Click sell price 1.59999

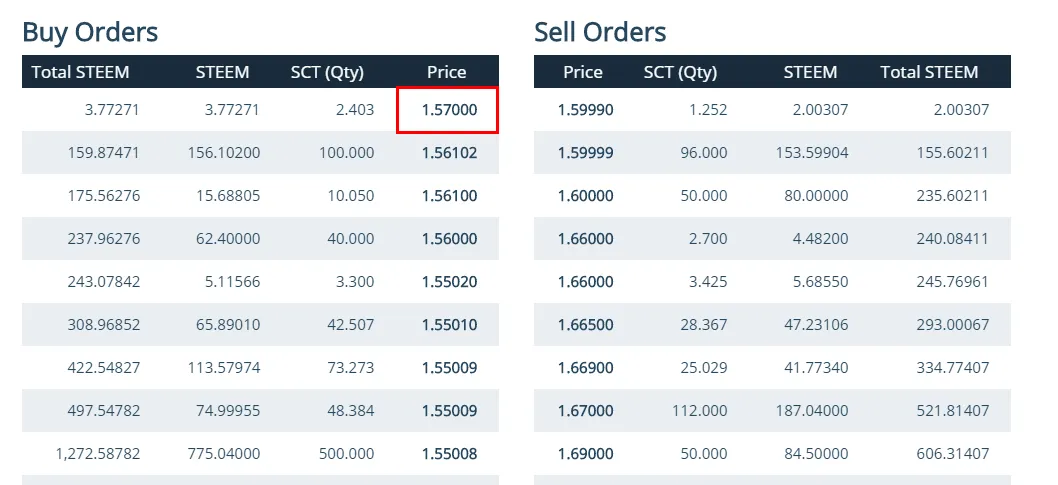pyautogui.click(x=586, y=153)
